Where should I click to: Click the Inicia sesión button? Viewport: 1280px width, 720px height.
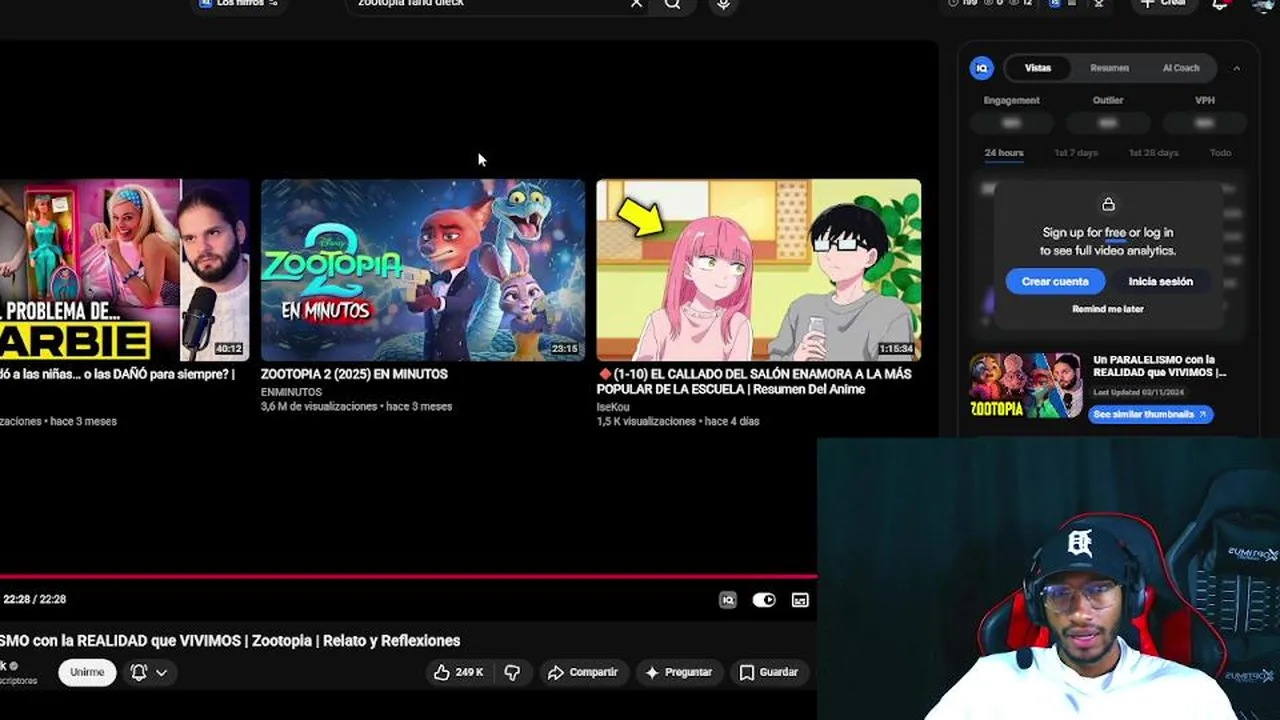1160,281
